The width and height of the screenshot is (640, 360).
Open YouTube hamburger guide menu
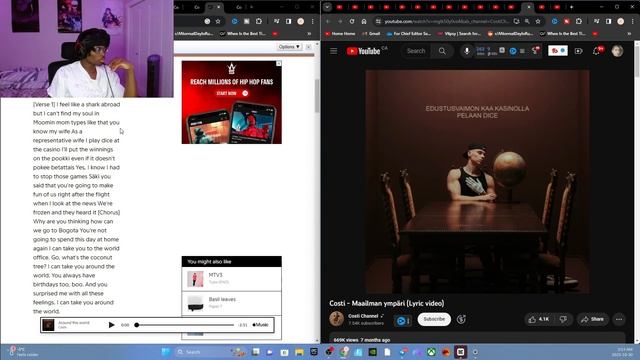(x=333, y=51)
